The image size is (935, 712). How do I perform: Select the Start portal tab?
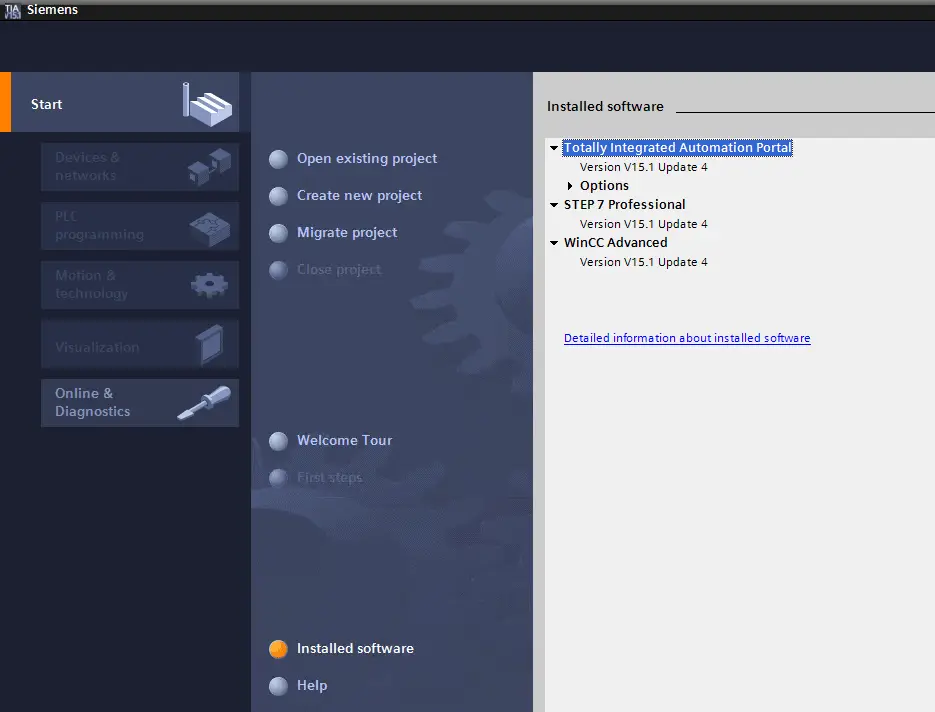(120, 102)
